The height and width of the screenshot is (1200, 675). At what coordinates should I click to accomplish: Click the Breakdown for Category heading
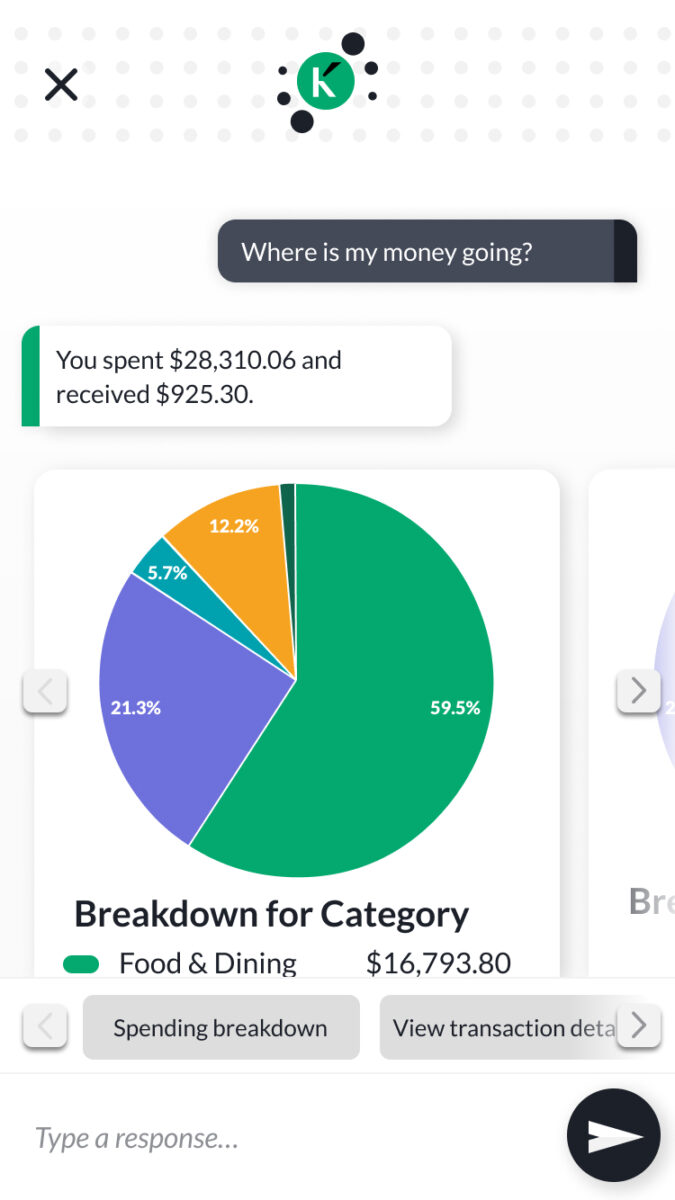tap(271, 913)
